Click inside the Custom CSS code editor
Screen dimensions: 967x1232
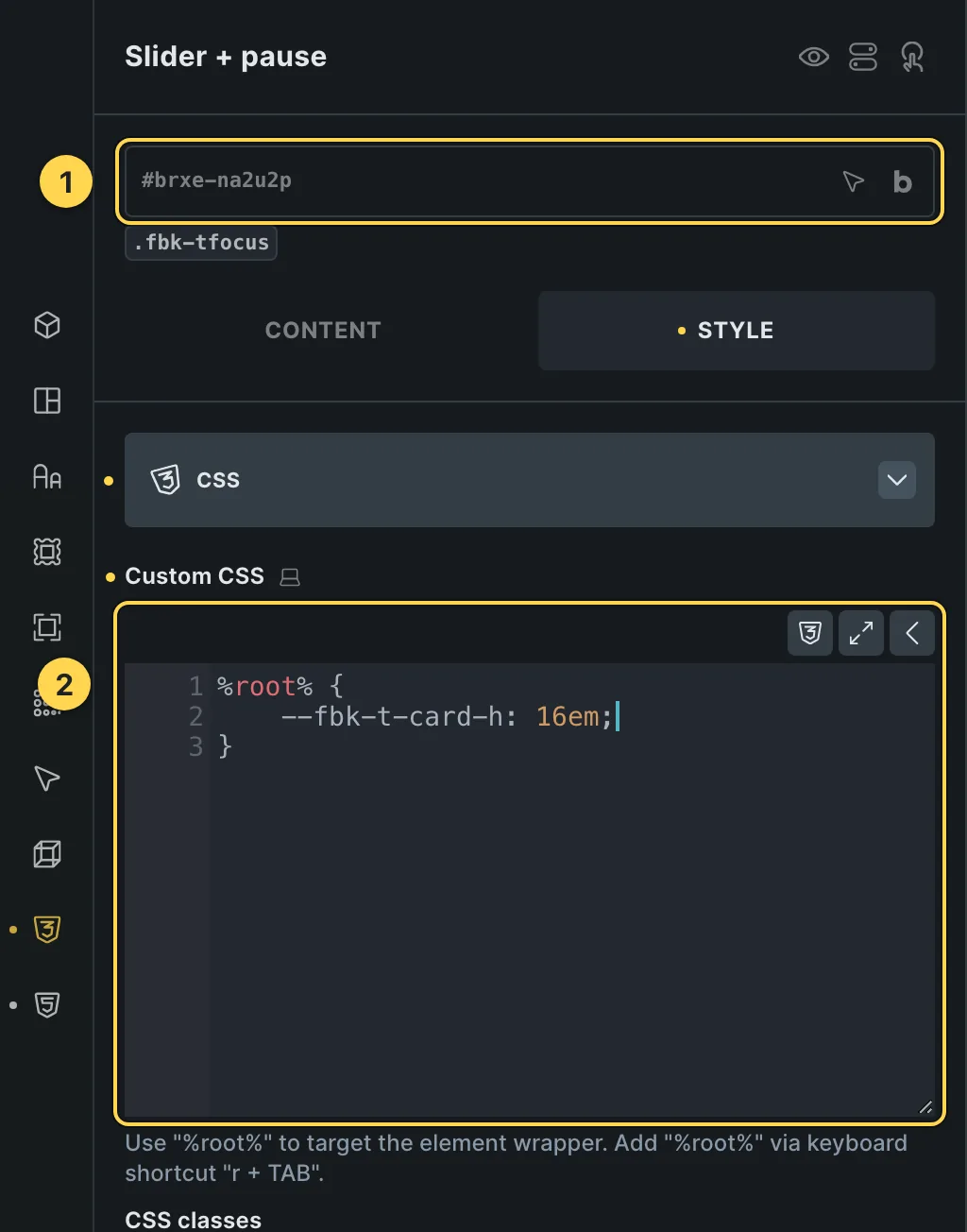tap(530, 888)
